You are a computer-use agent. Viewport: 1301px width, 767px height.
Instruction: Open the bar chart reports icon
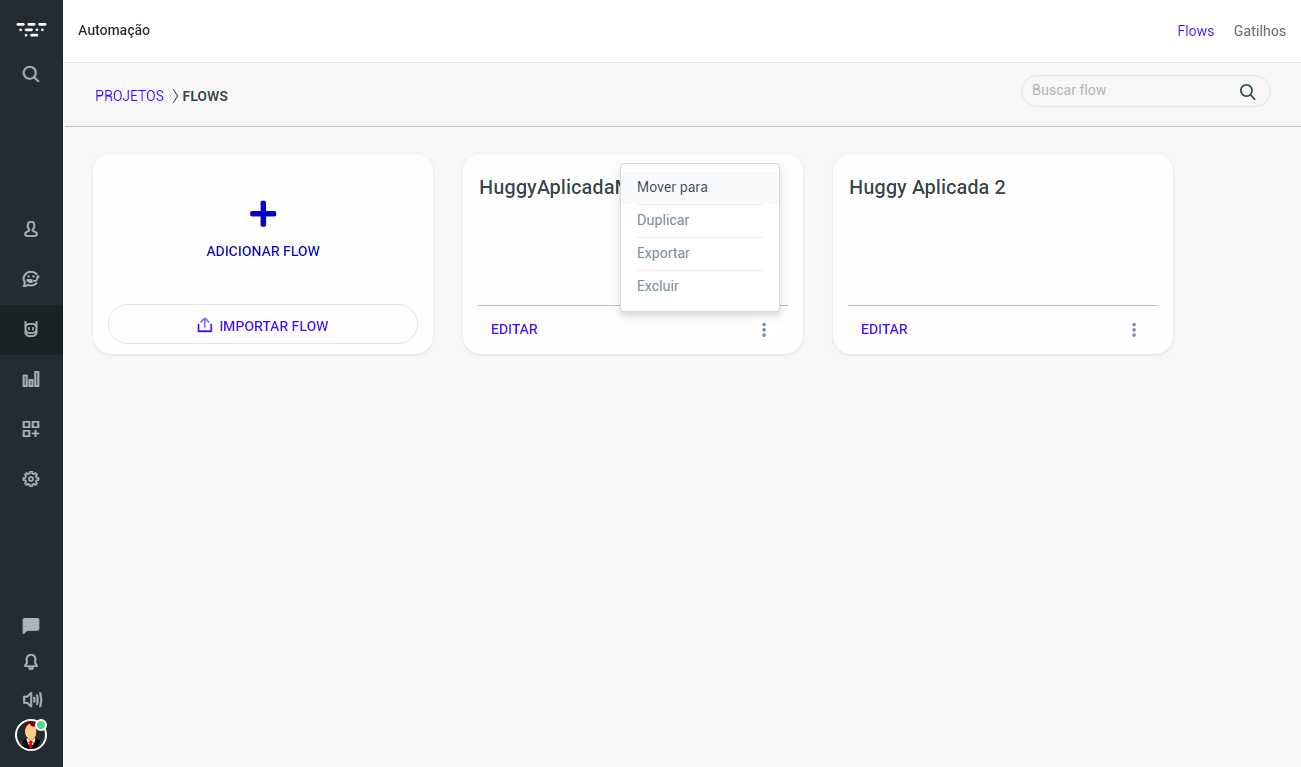pos(31,379)
